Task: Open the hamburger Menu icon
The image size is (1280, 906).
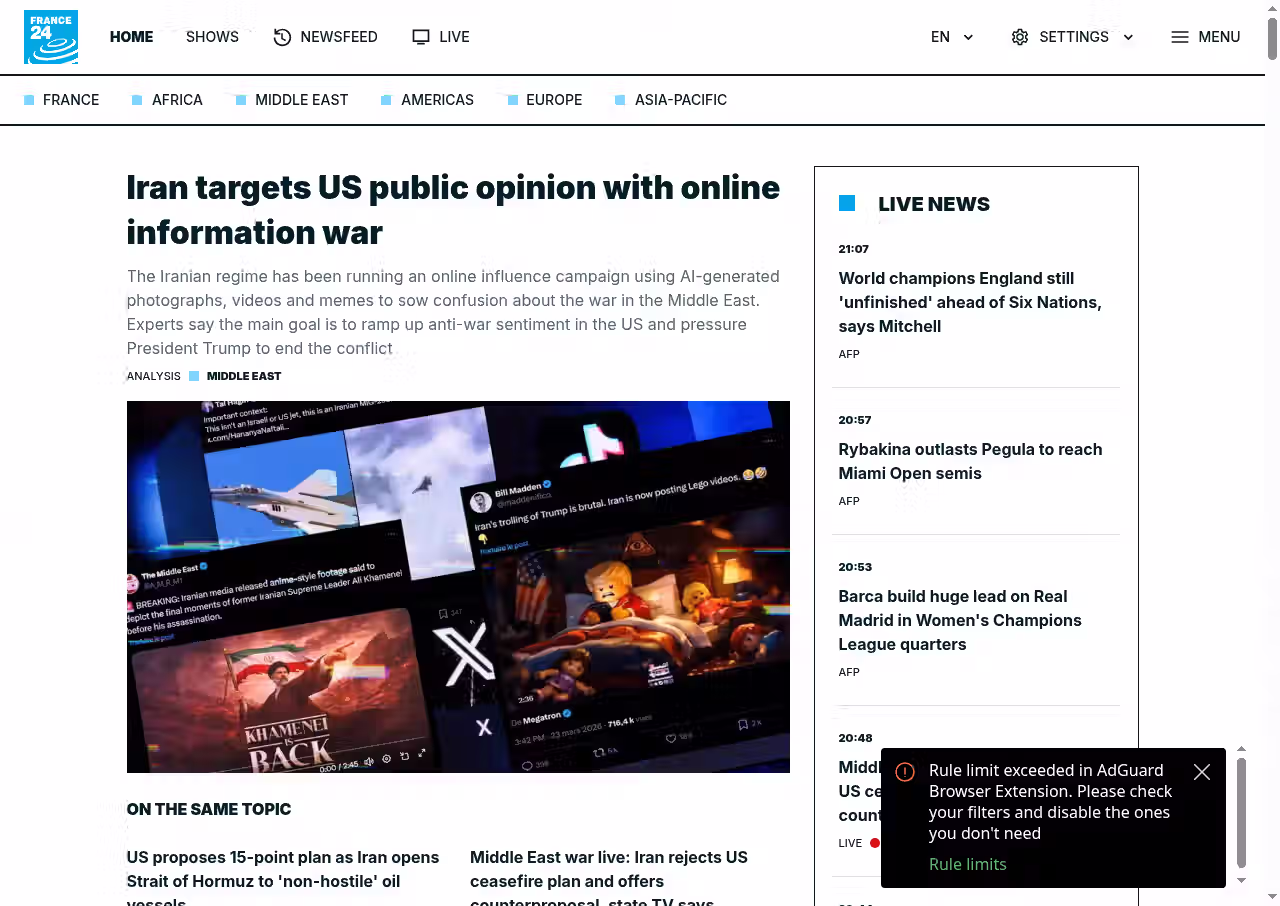Action: (1180, 37)
